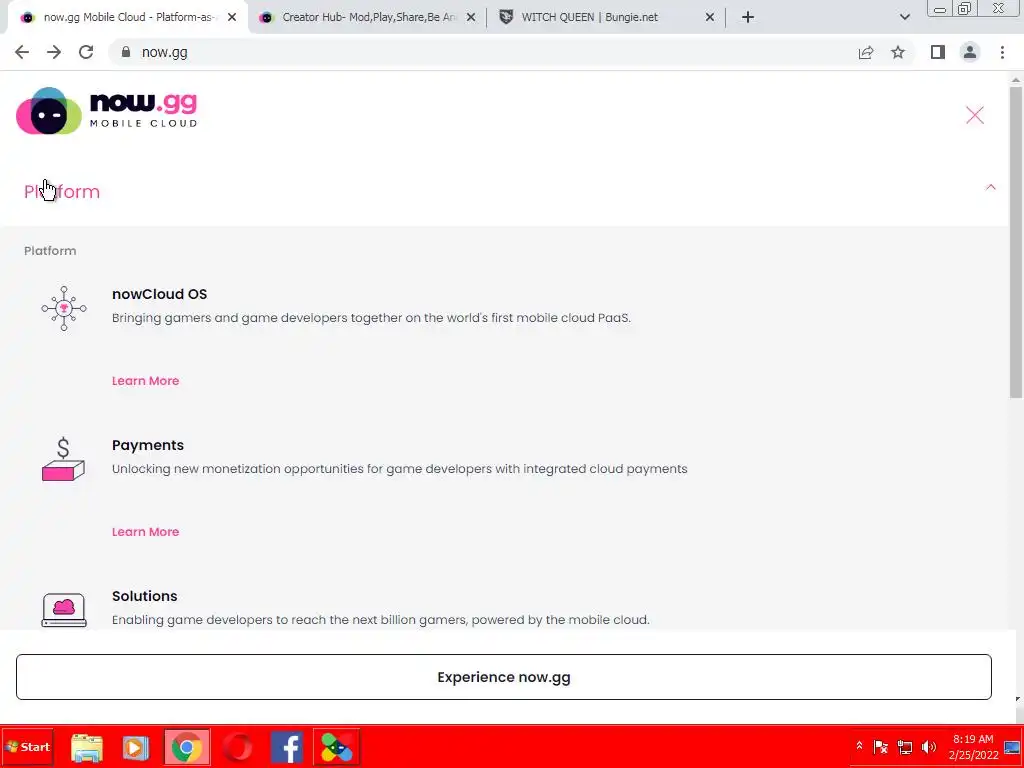Screen dimensions: 1024x768
Task: Open the Opera taskbar icon
Action: tap(237, 747)
